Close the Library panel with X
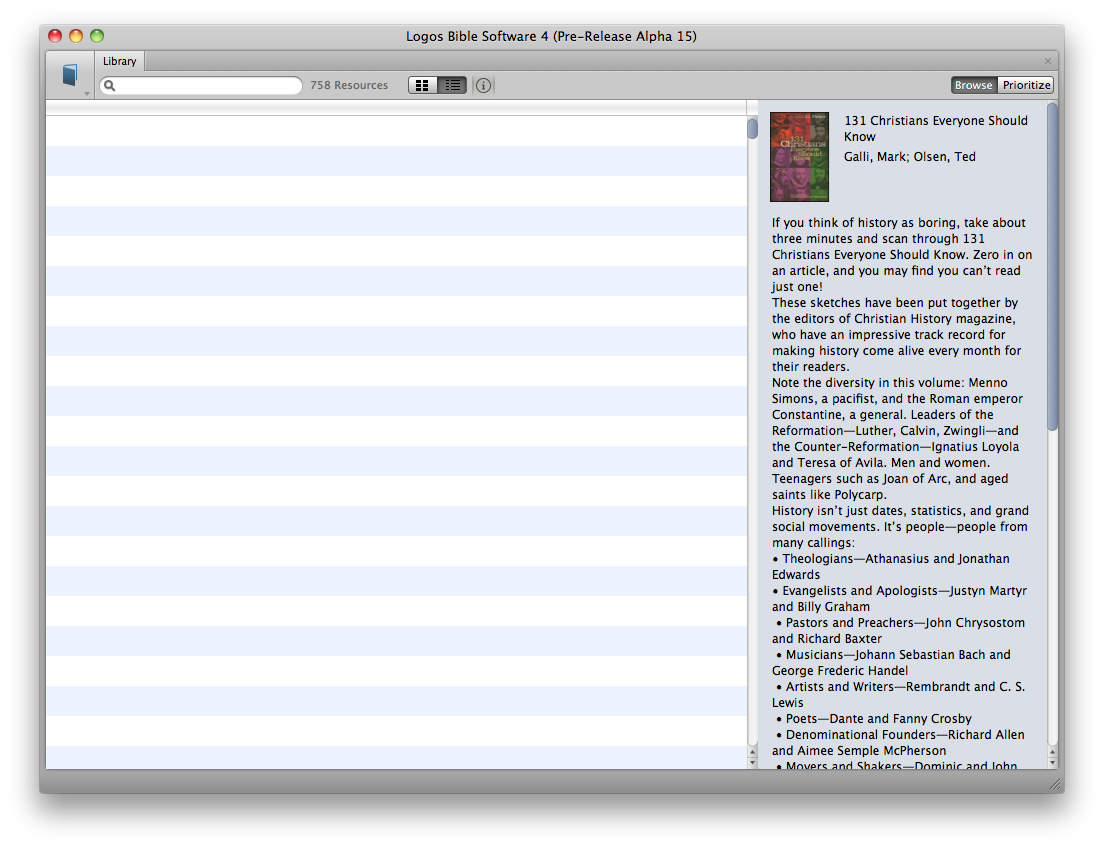Screen dimensions: 1104x848 (x=1048, y=61)
